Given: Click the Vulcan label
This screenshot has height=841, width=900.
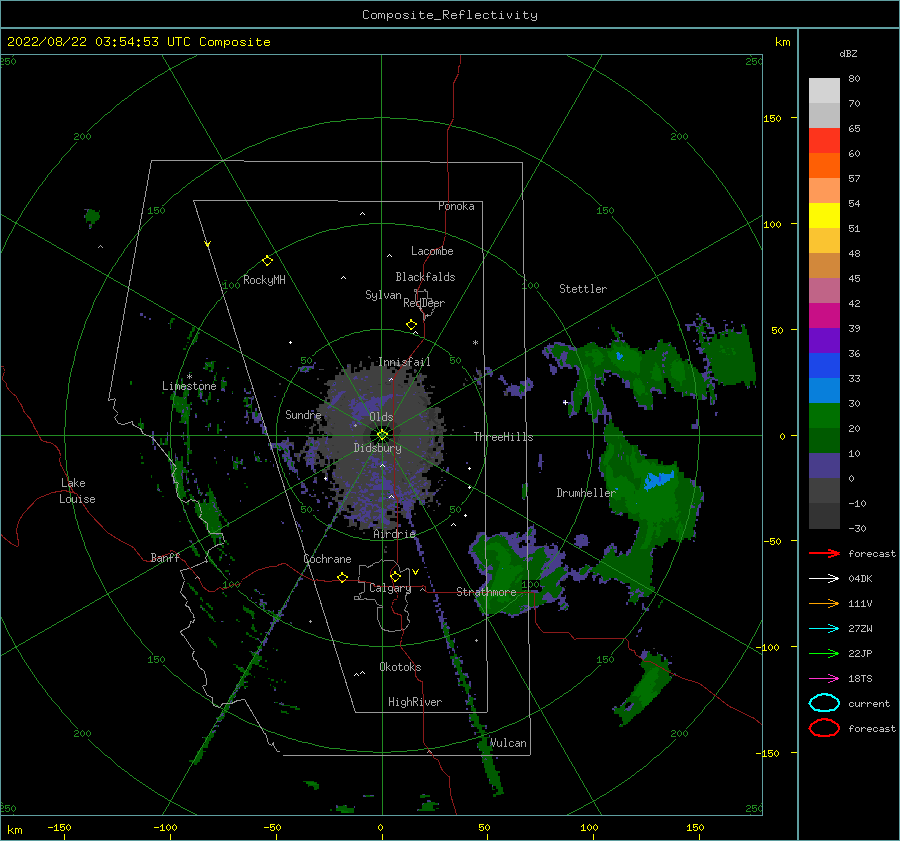Looking at the screenshot, I should (x=508, y=743).
